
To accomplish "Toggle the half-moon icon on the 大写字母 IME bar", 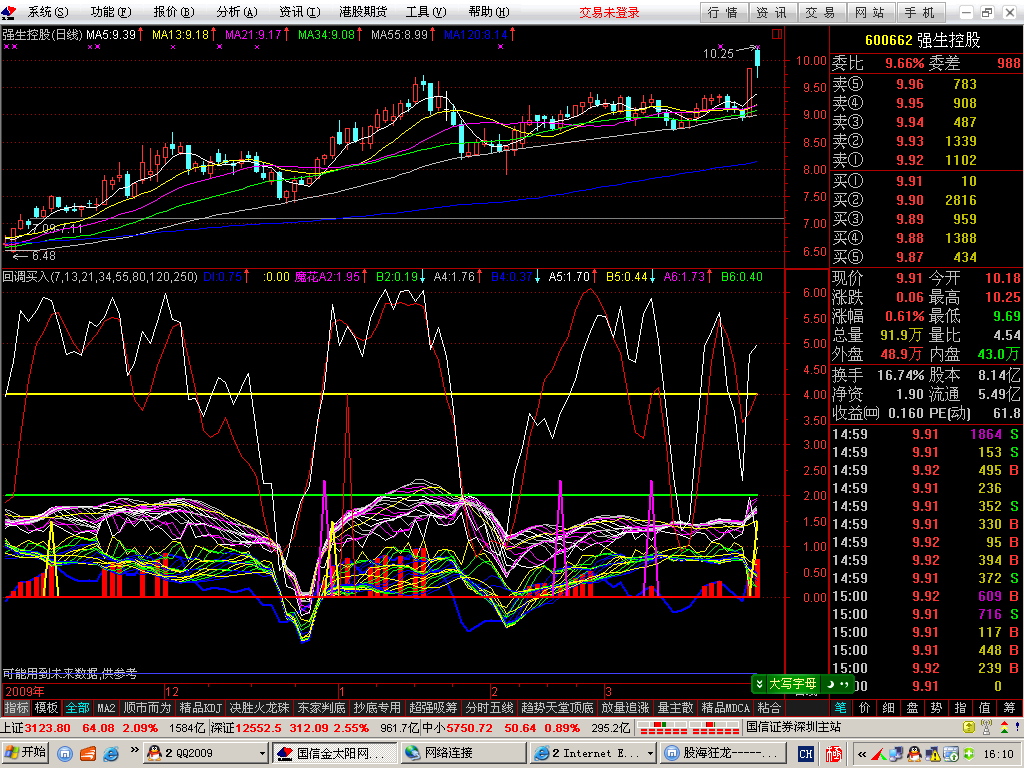I will pos(829,684).
